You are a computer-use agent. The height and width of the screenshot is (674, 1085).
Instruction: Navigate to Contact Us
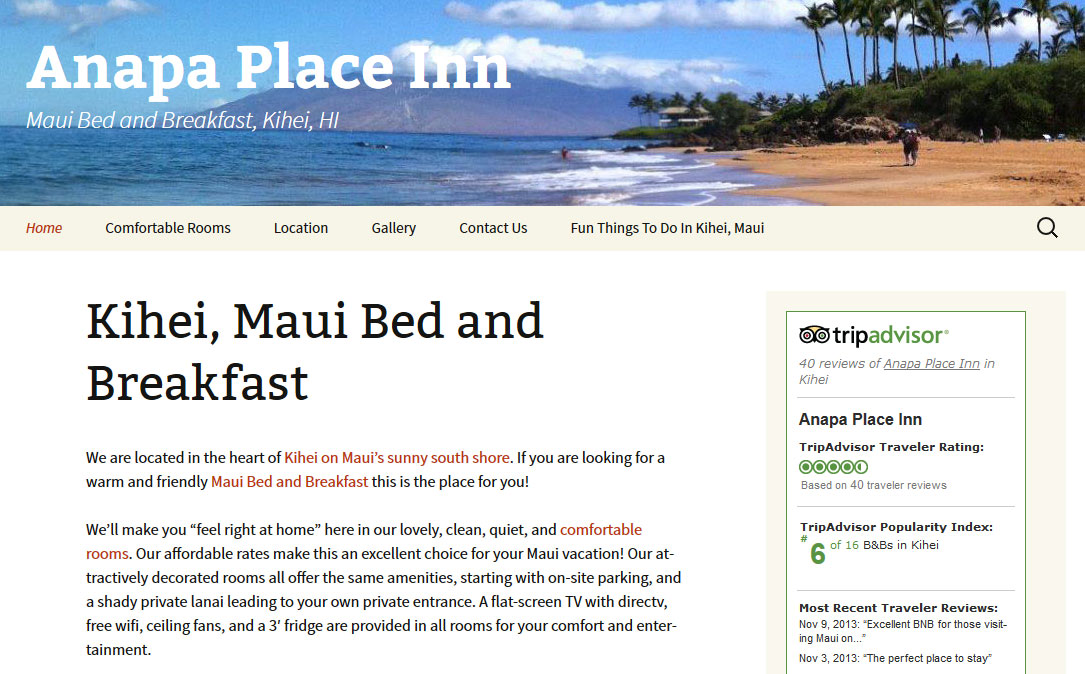click(493, 228)
